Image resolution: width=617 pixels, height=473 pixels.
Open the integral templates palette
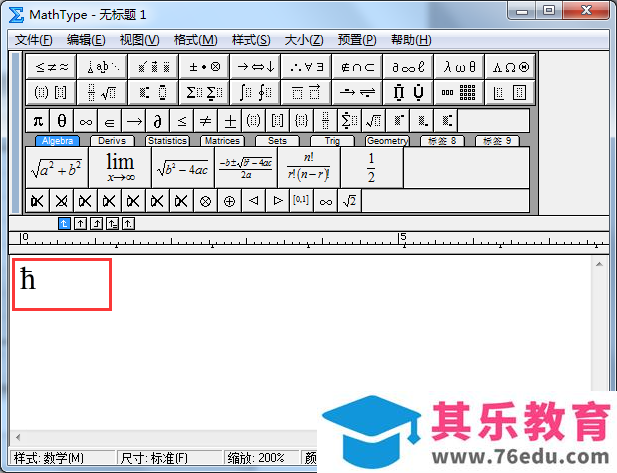point(255,92)
